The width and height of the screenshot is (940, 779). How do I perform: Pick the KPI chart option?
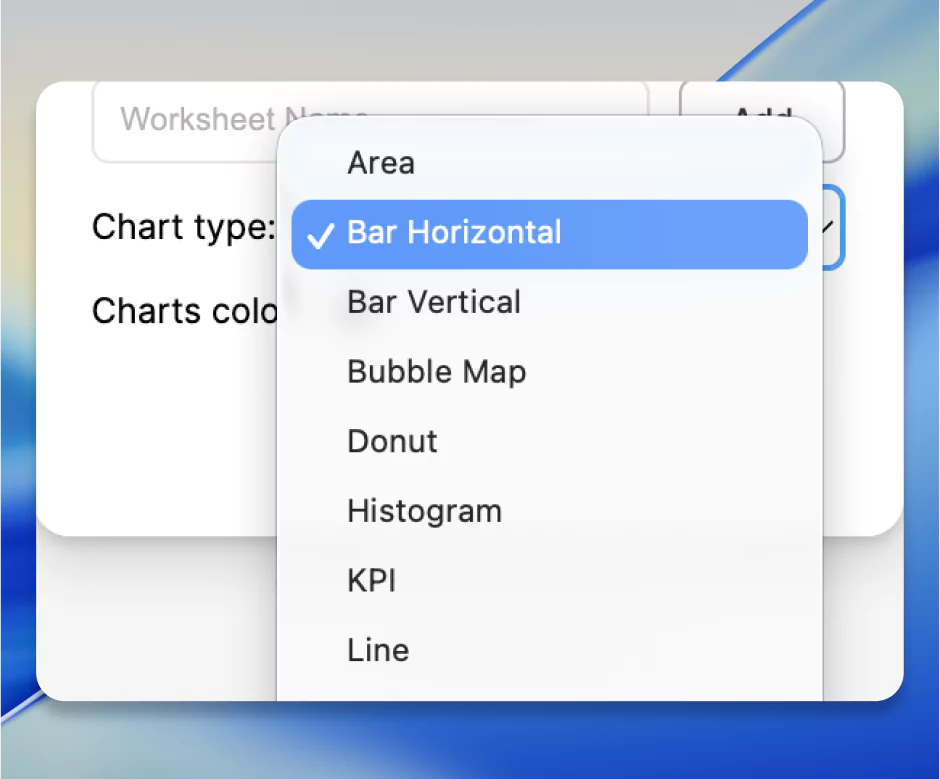click(x=371, y=580)
